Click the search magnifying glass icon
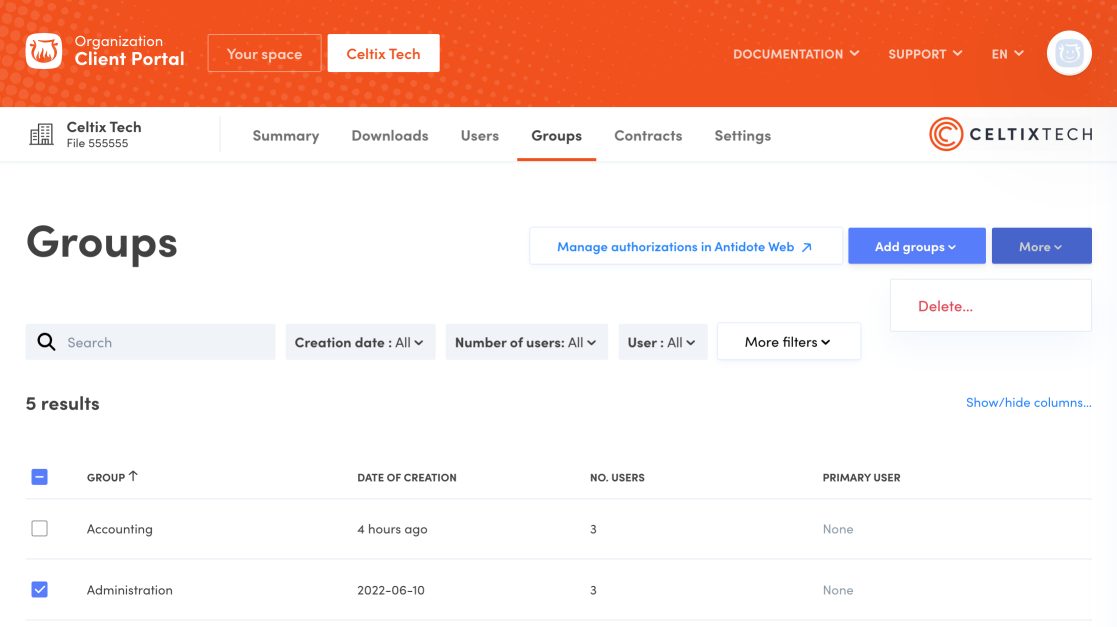The image size is (1117, 627). [46, 342]
